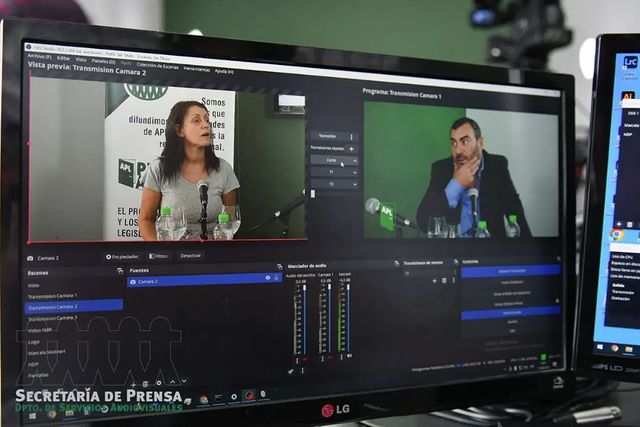Open the Vista menu

click(81, 60)
